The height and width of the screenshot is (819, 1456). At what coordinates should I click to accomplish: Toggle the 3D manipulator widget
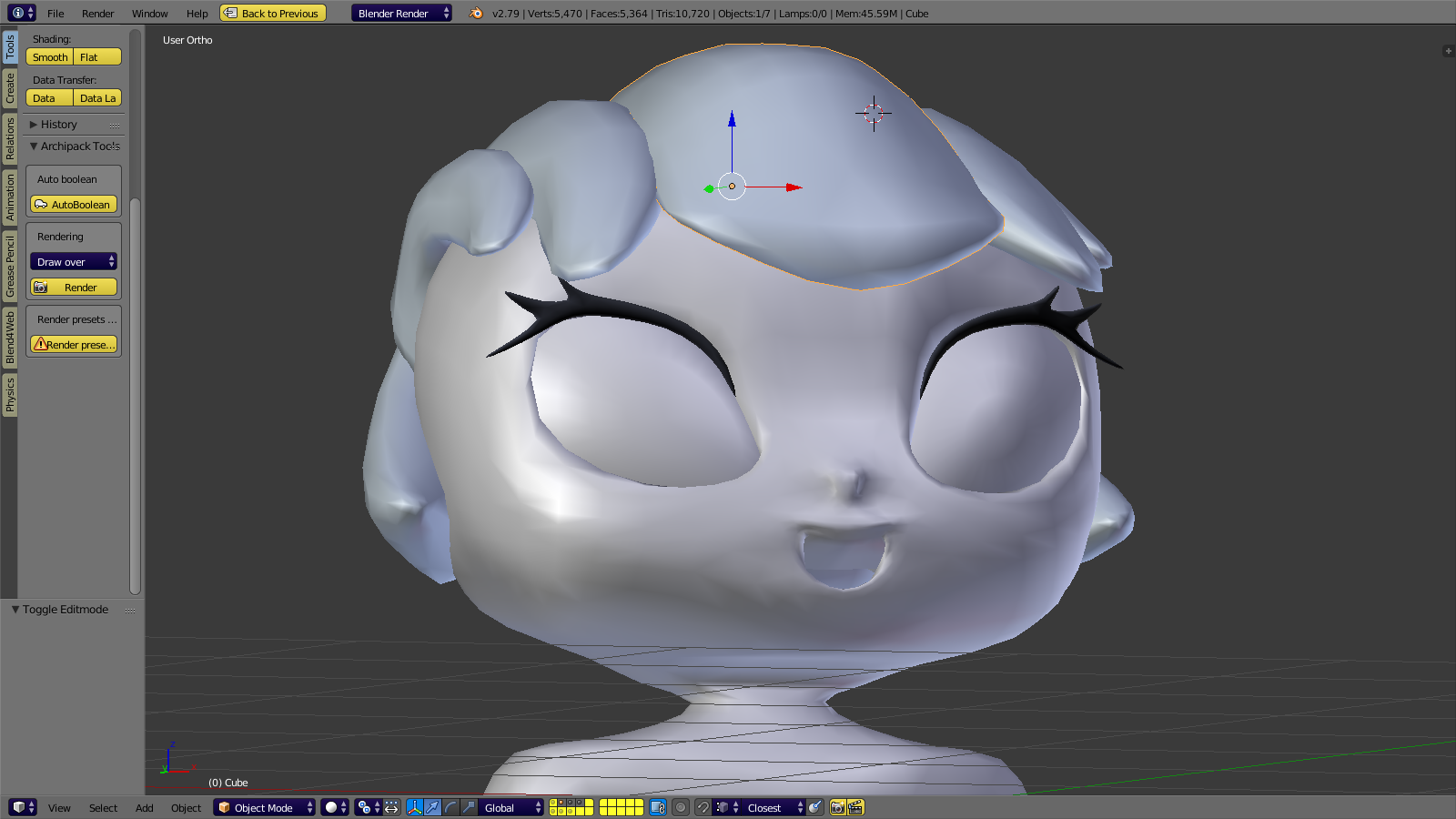(x=415, y=807)
